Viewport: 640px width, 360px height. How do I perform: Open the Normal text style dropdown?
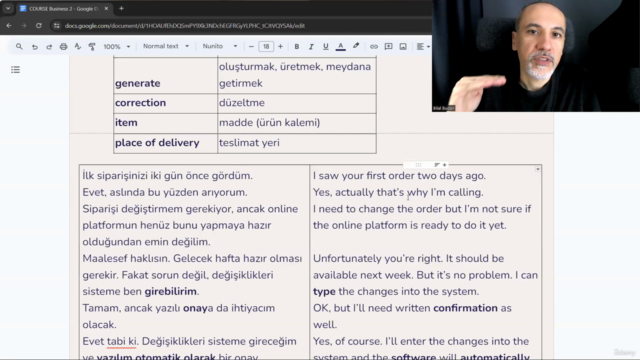[166, 46]
